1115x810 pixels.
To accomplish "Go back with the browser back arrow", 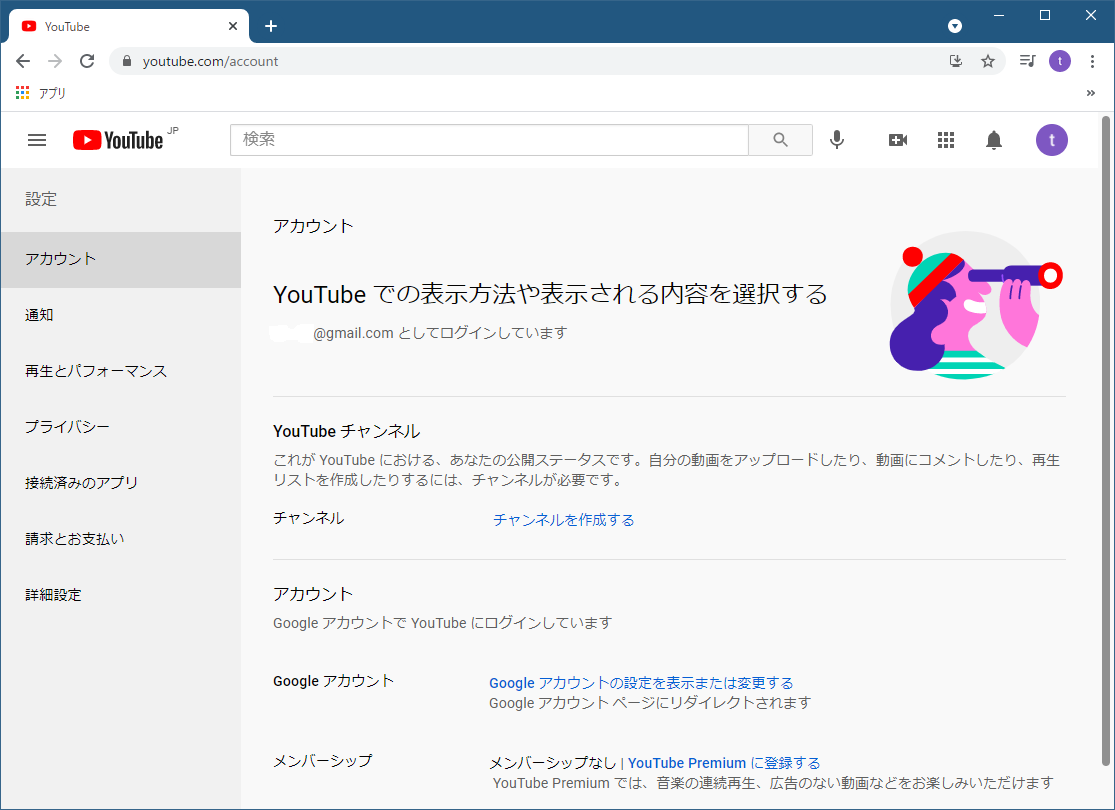I will coord(23,61).
